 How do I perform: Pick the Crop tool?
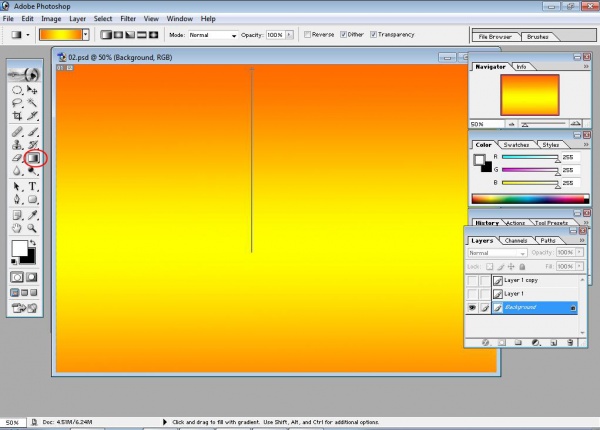18,116
